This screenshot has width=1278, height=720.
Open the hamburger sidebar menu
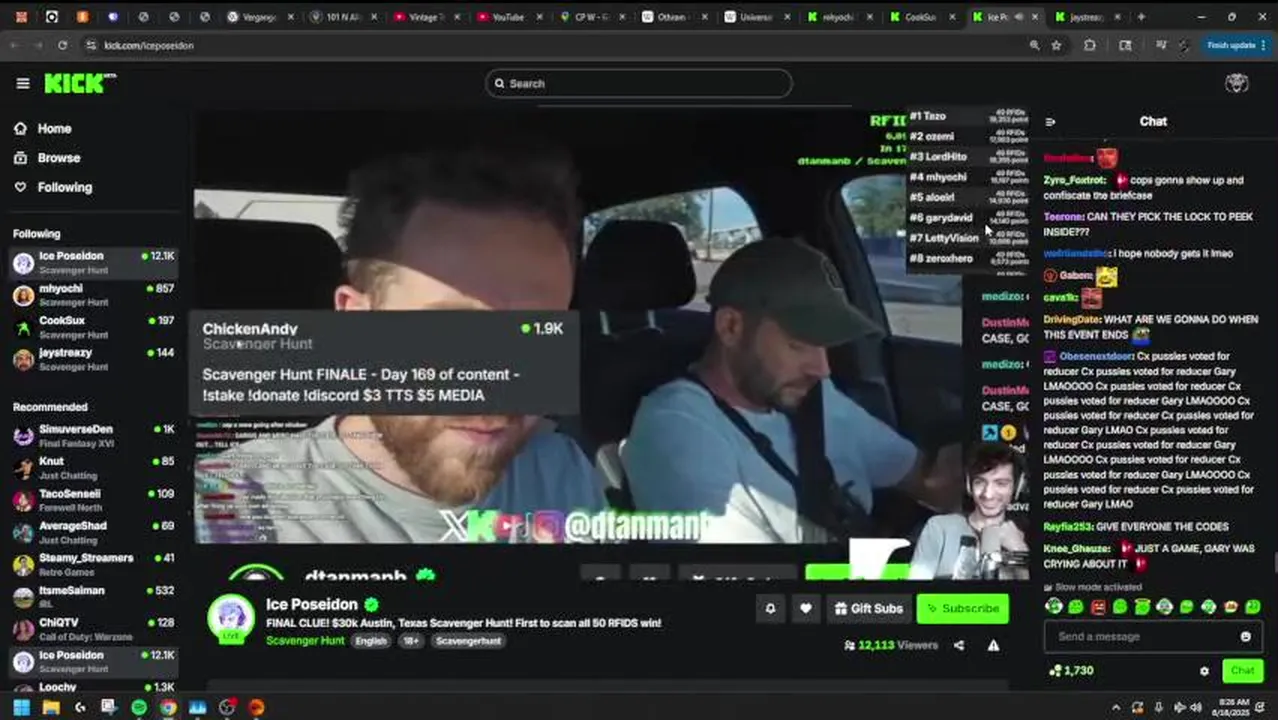(x=22, y=84)
